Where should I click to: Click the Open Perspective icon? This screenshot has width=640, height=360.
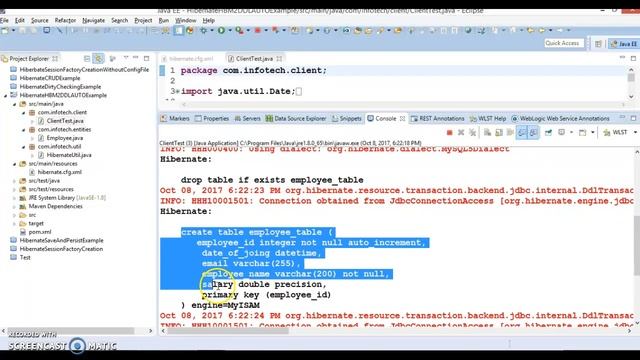click(x=598, y=44)
